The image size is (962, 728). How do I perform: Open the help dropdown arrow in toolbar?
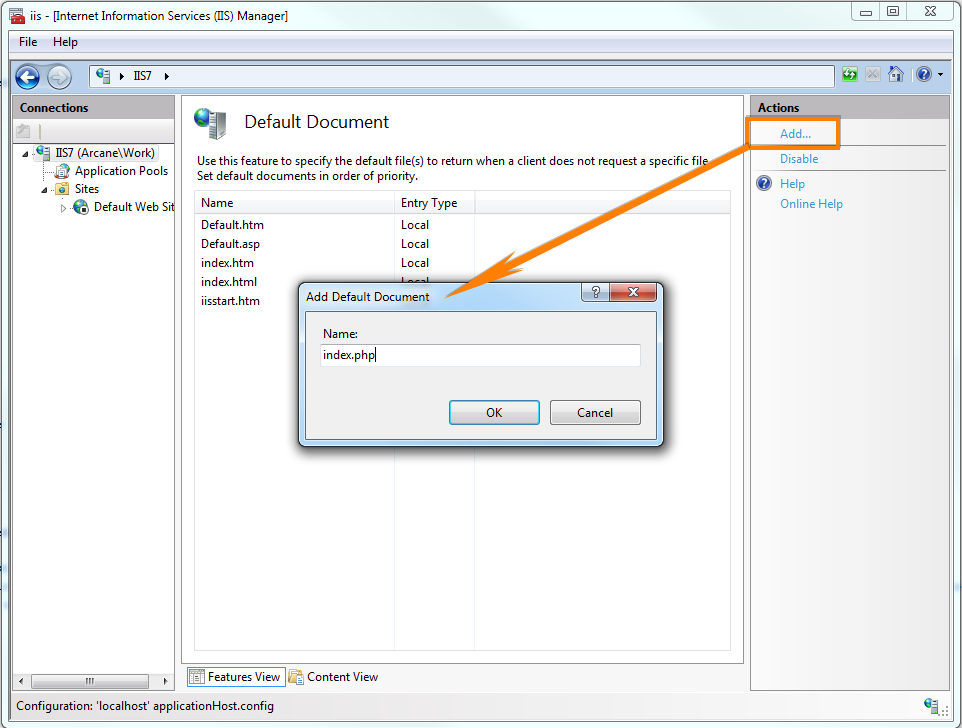tap(940, 76)
